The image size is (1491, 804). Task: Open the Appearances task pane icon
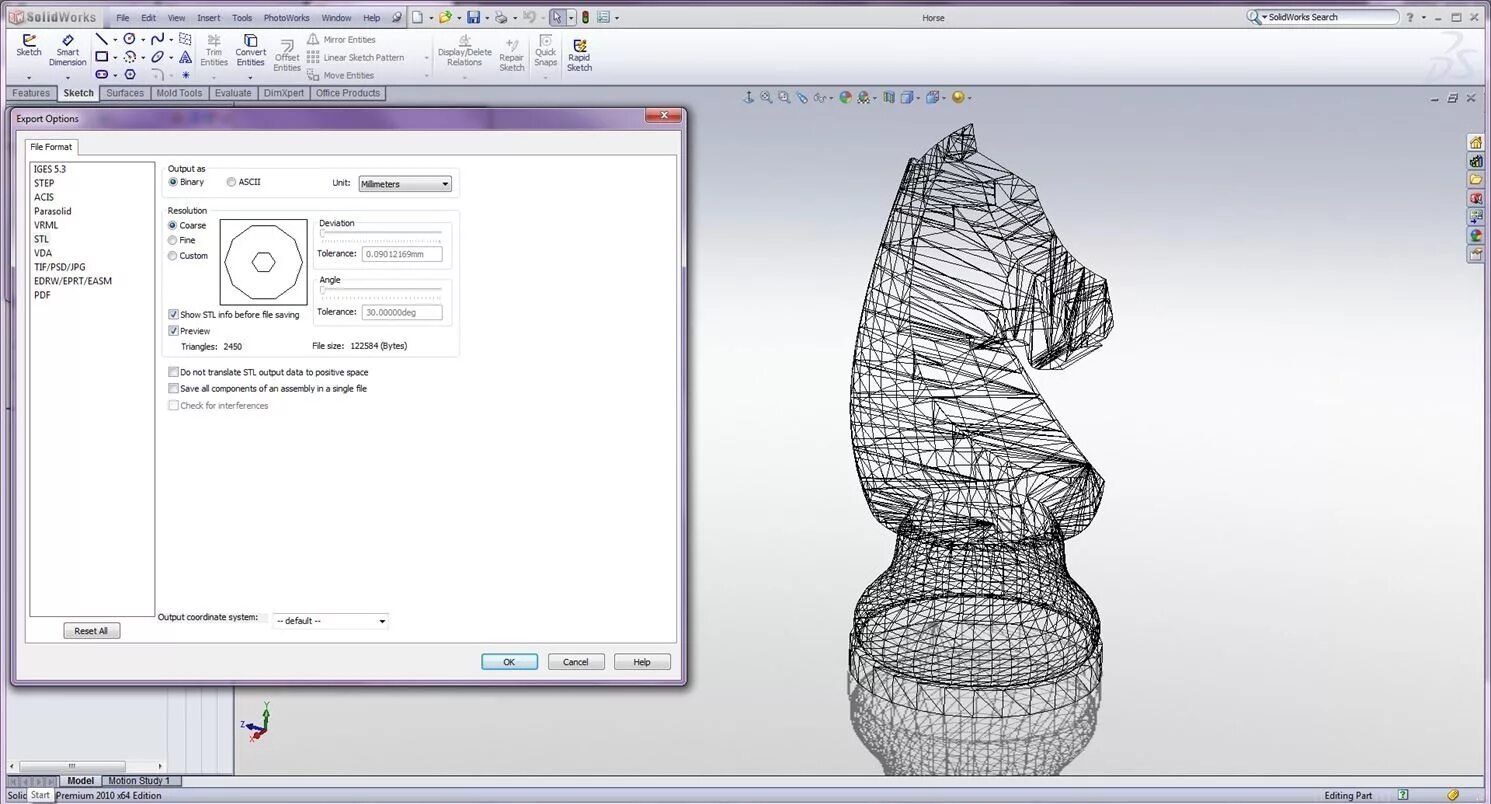pos(1475,236)
